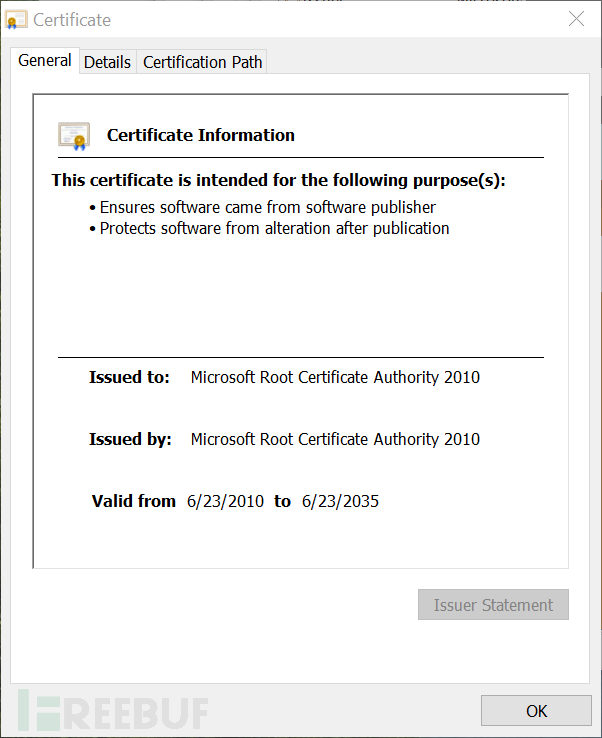Click the Issued by value Microsoft Root Certificate Authority 2010
Image resolution: width=602 pixels, height=738 pixels.
(335, 439)
